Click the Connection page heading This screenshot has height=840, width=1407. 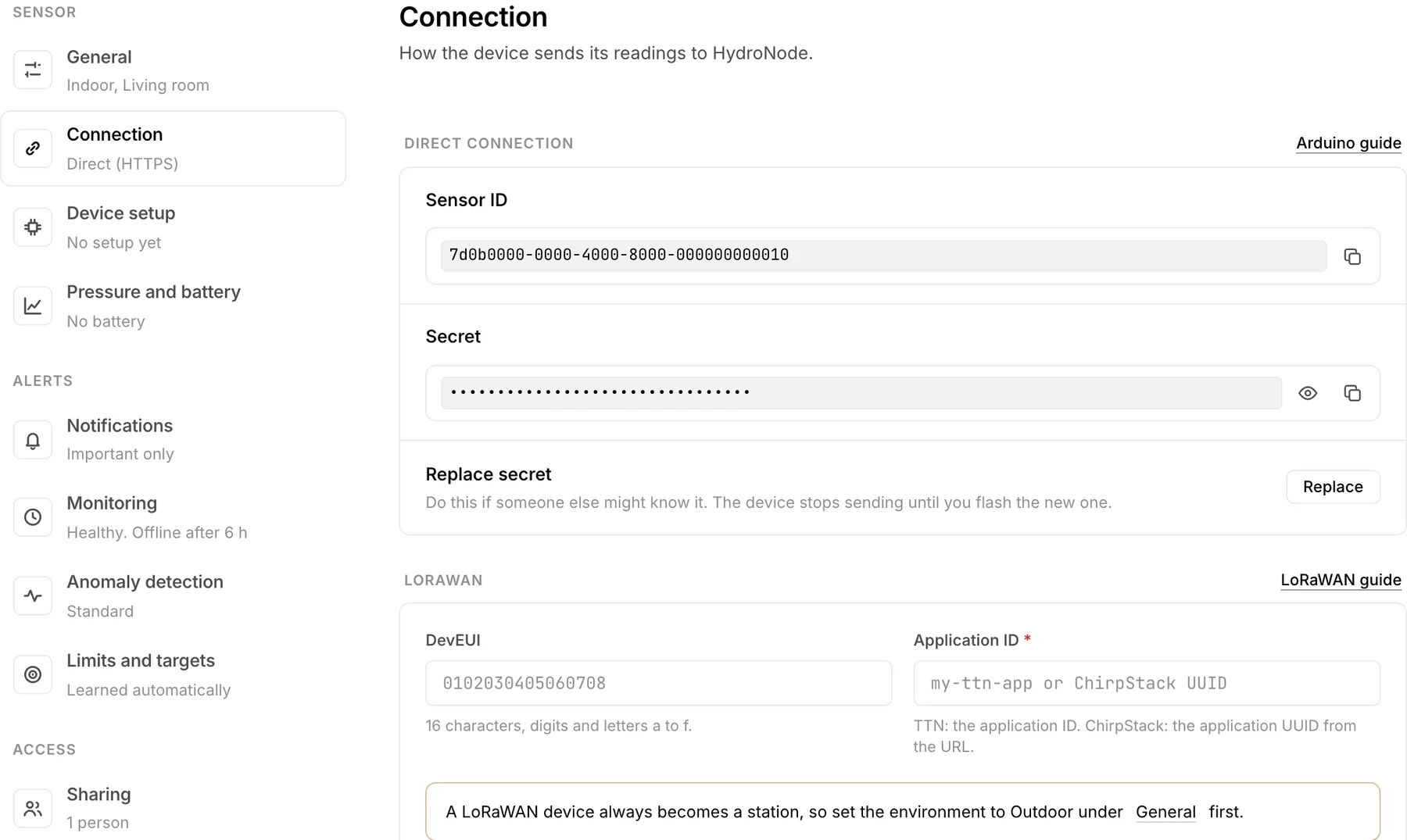point(473,17)
